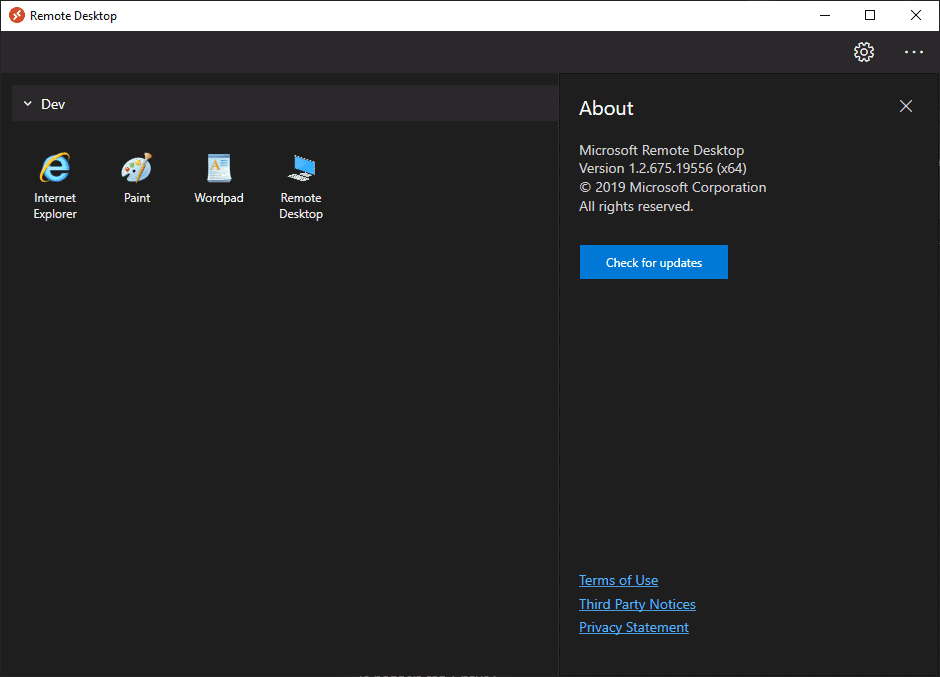Viewport: 940px width, 677px height.
Task: Open the Third Party Notices link
Action: [637, 604]
